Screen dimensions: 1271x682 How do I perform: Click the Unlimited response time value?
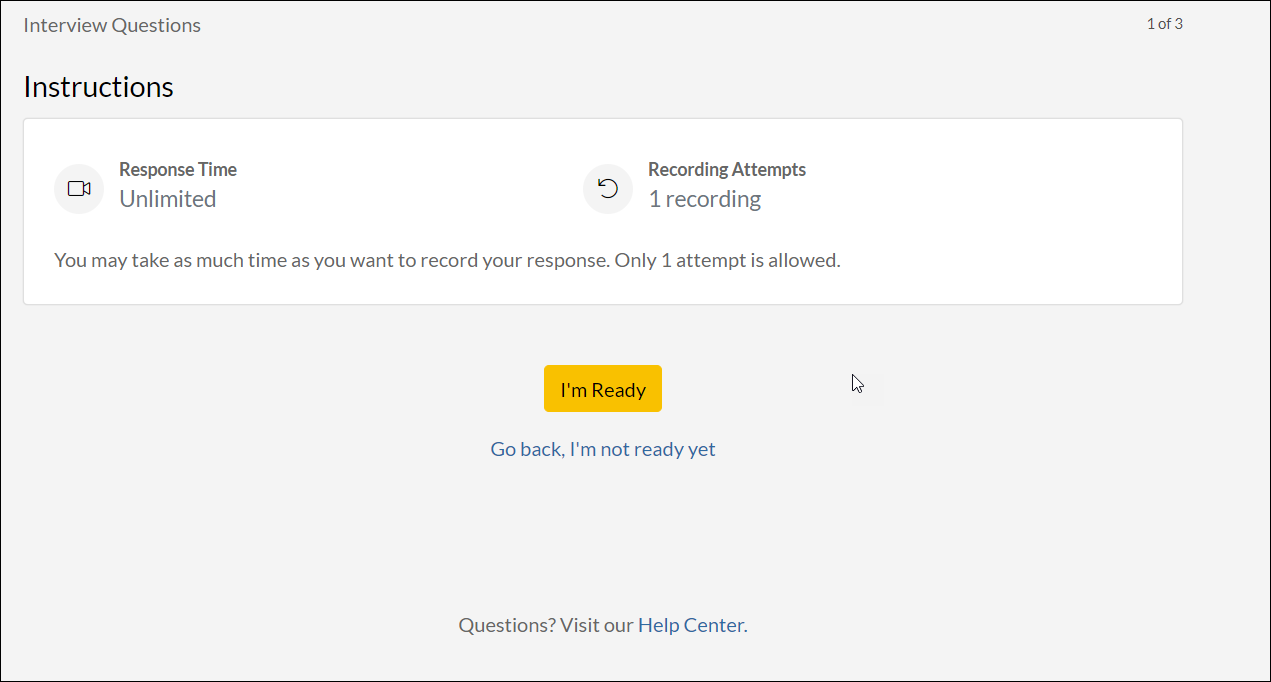point(168,199)
